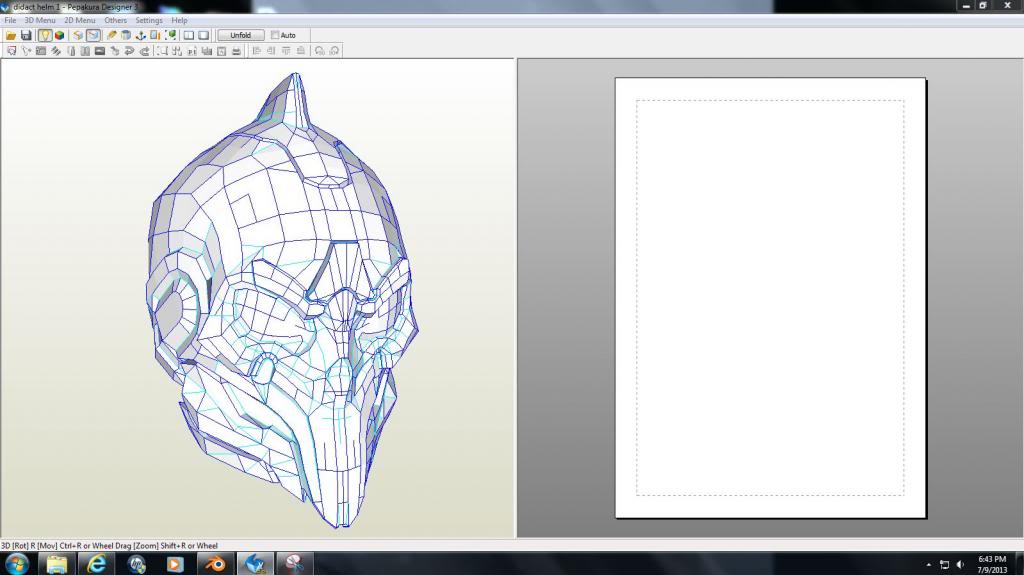Open the Windows Start menu
This screenshot has height=575, width=1024.
[16, 563]
